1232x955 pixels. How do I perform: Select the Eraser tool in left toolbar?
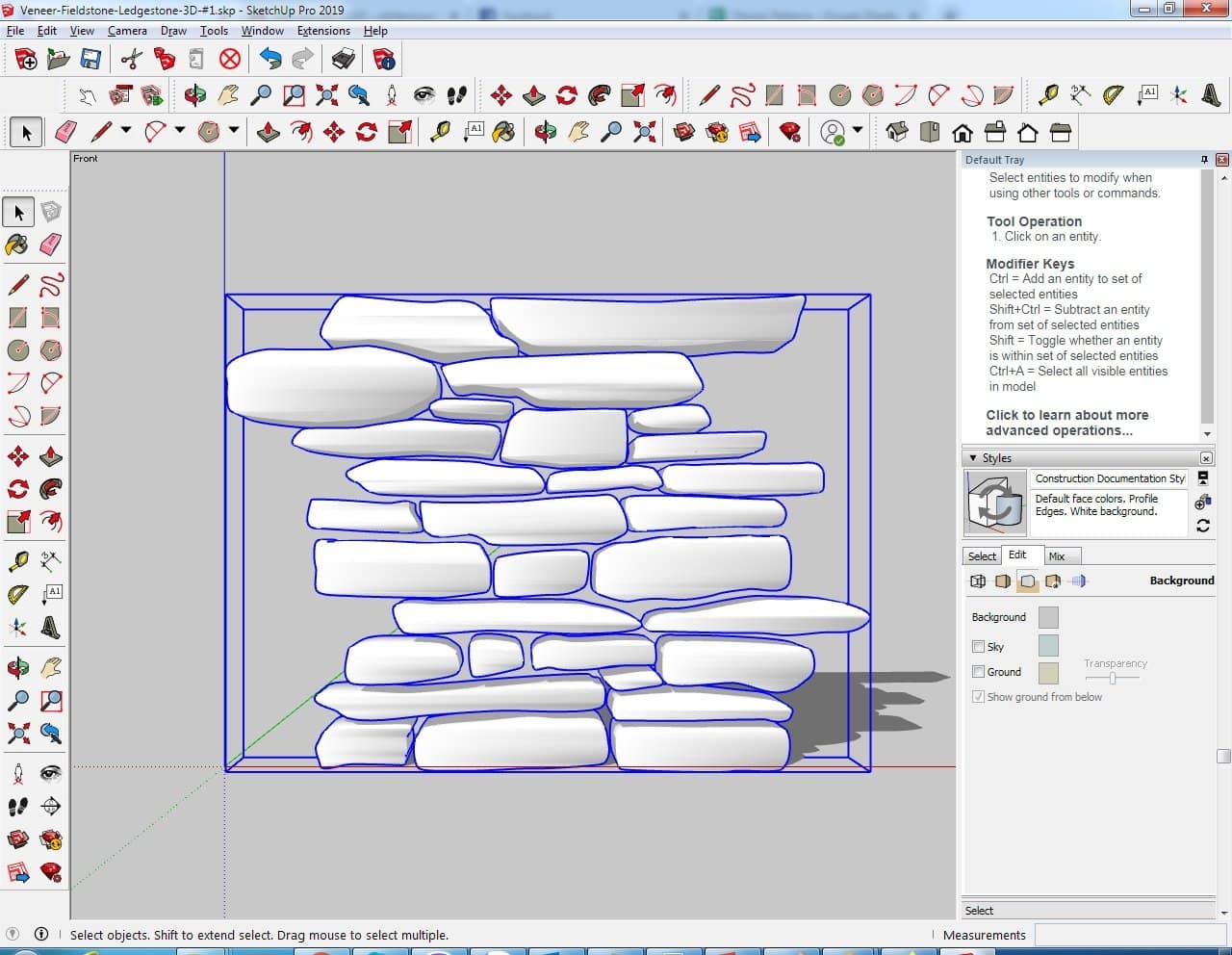(51, 245)
